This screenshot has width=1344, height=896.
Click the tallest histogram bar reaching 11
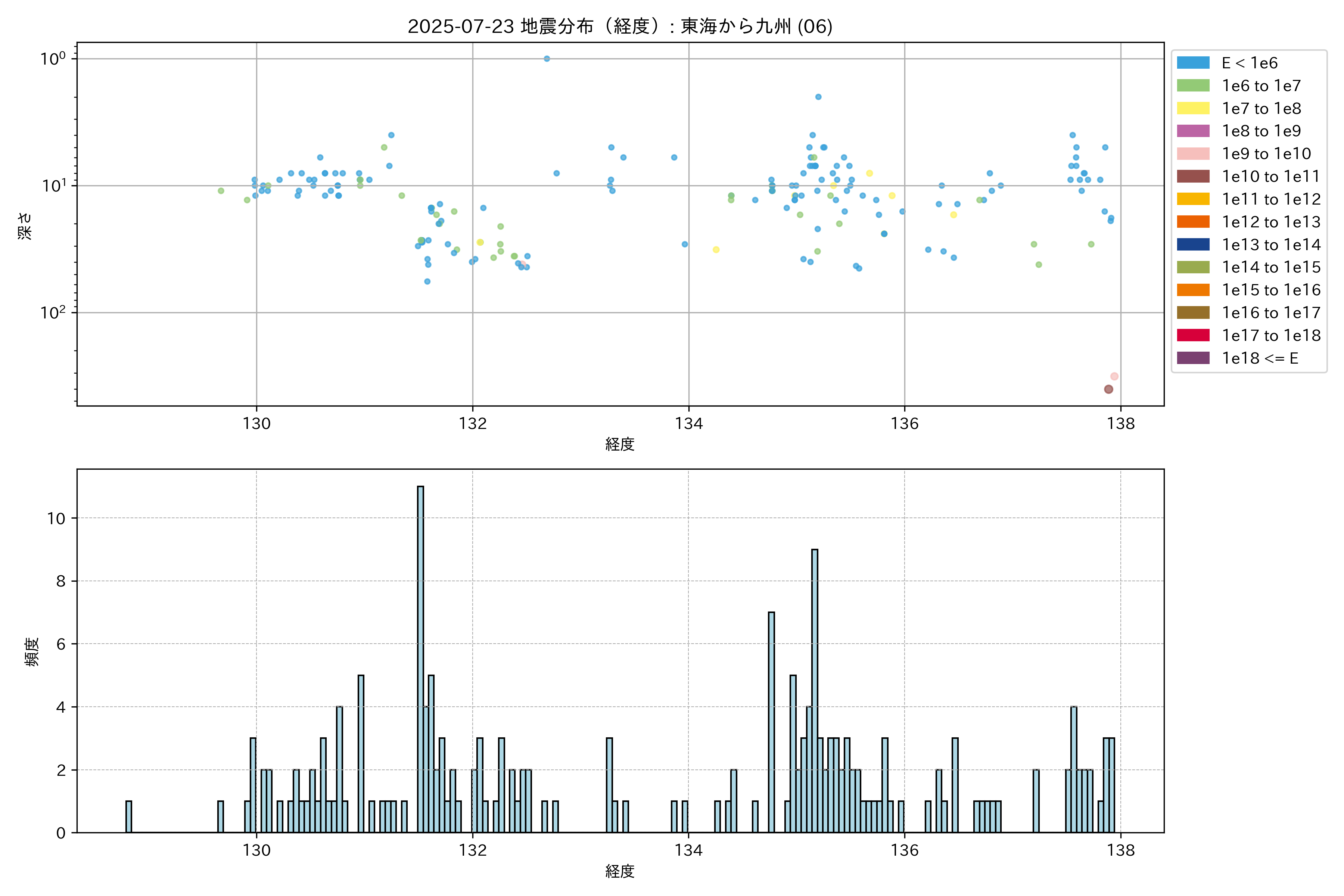tap(421, 657)
